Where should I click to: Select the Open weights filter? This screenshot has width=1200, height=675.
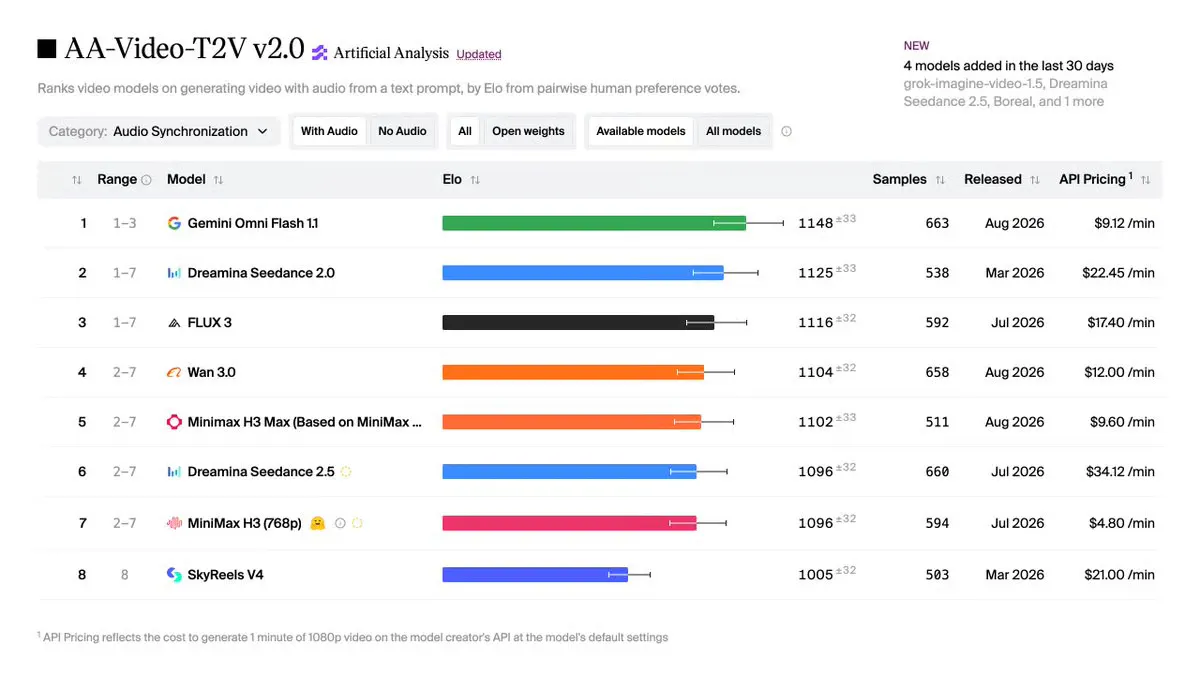[x=528, y=131]
